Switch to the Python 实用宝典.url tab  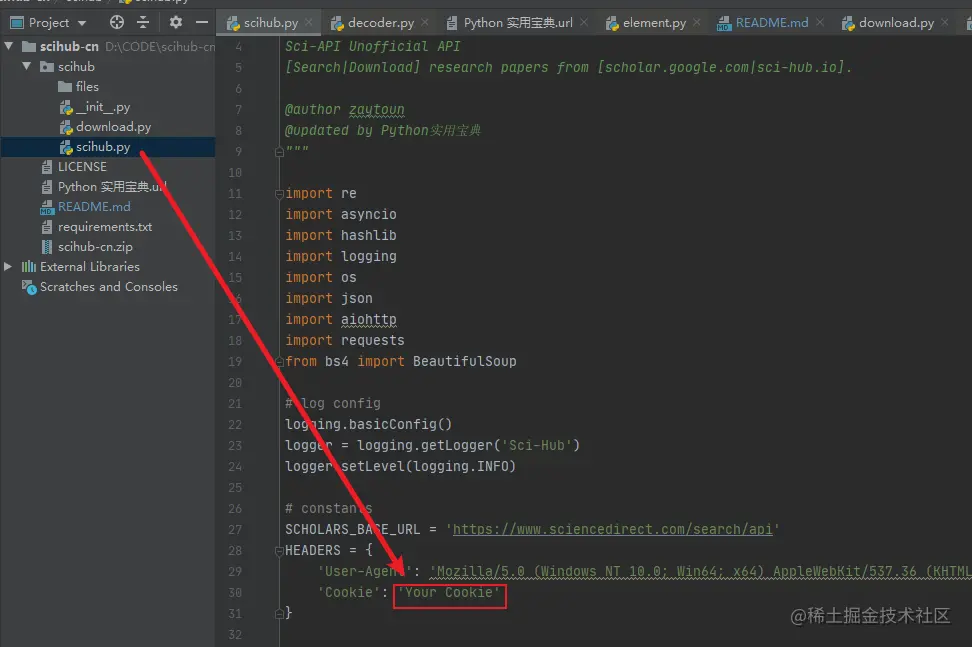coord(518,23)
